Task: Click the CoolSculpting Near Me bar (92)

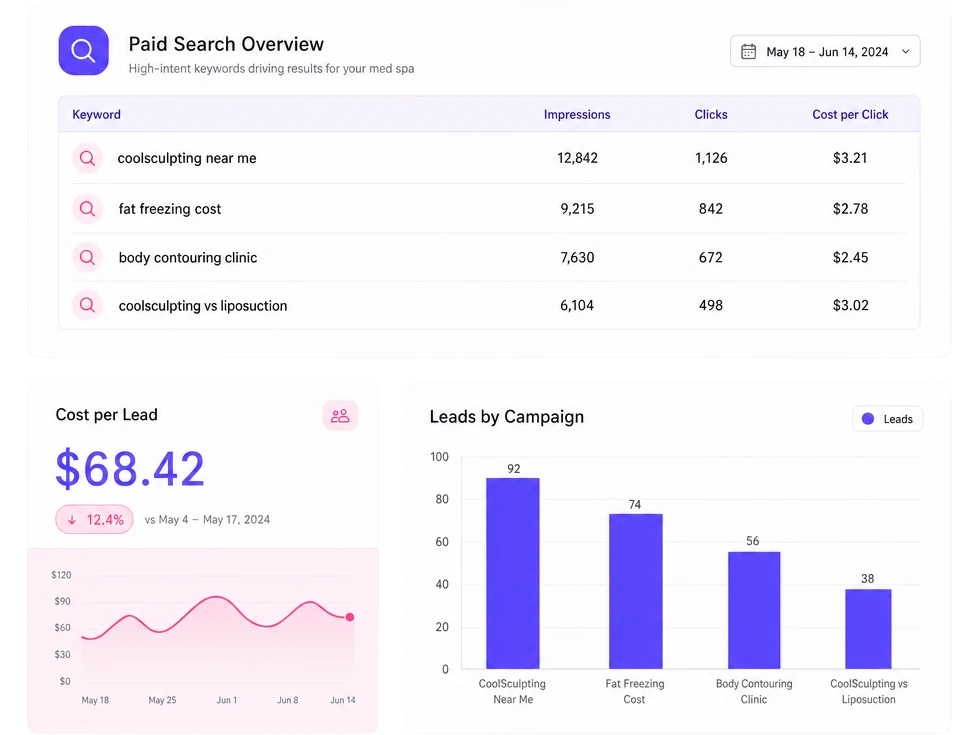Action: (513, 573)
